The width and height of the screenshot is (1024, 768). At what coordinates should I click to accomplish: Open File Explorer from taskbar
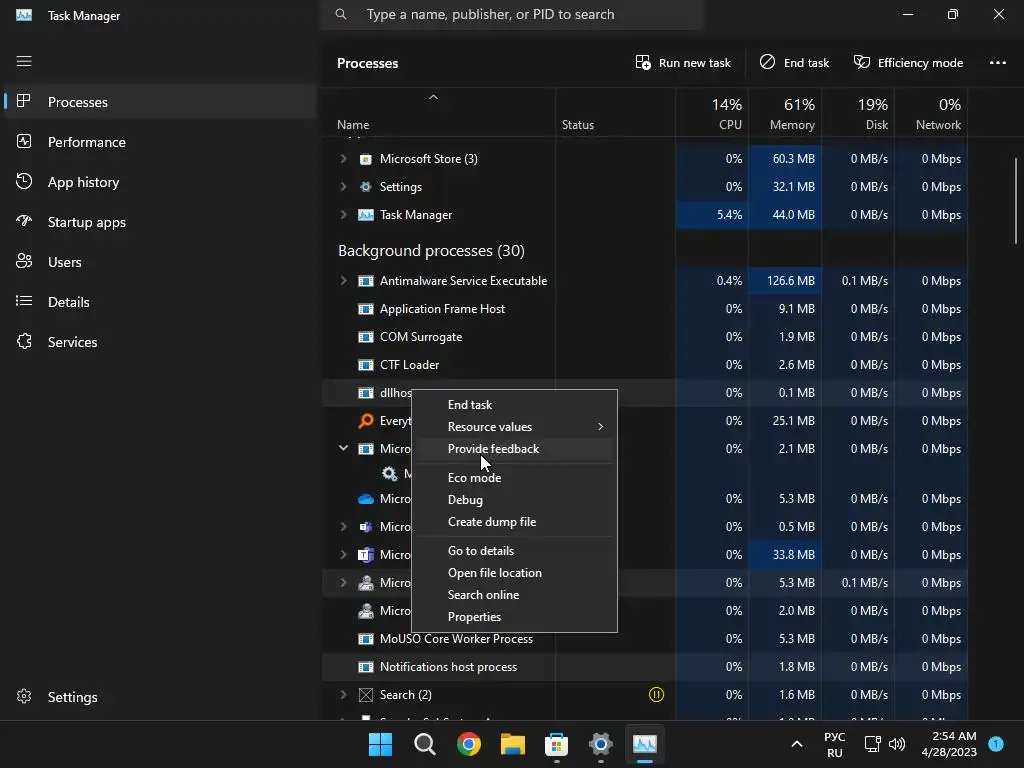pos(513,744)
